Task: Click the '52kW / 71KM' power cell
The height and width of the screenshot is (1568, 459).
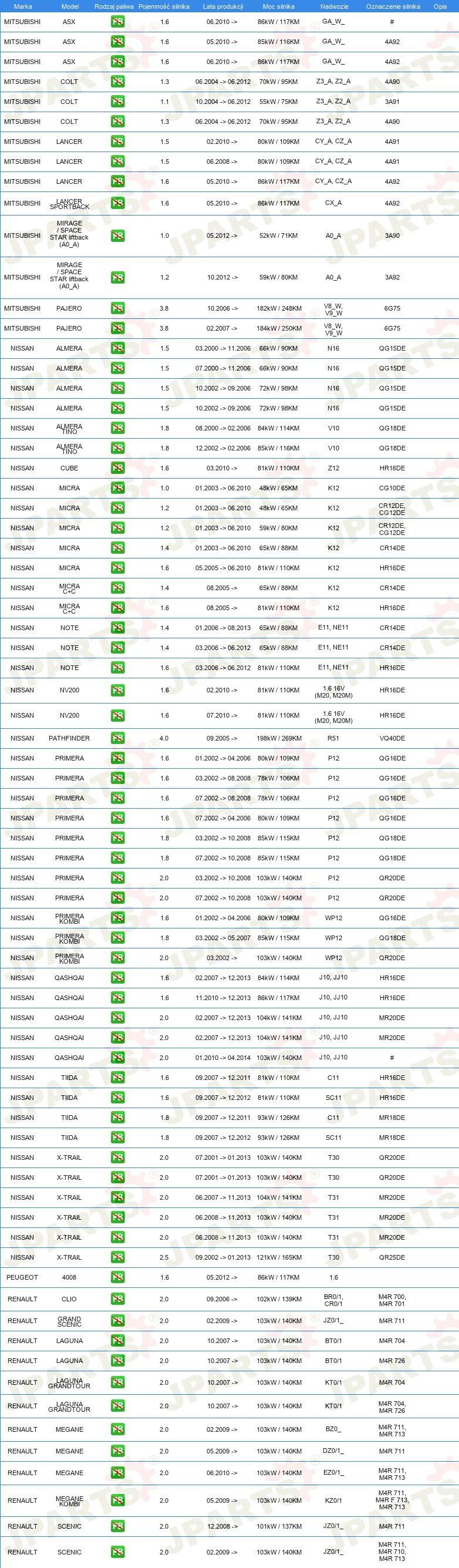Action: 279,235
